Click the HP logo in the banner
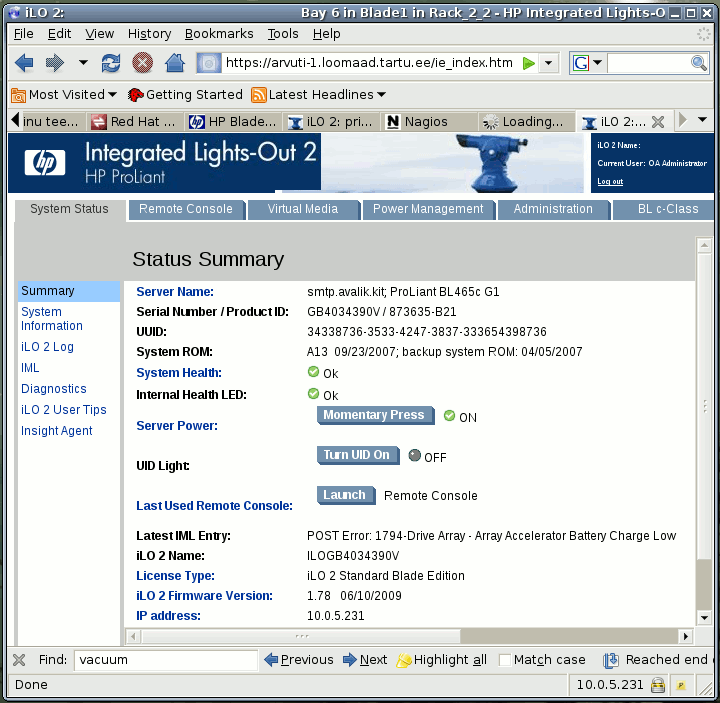The height and width of the screenshot is (703, 720). (45, 162)
